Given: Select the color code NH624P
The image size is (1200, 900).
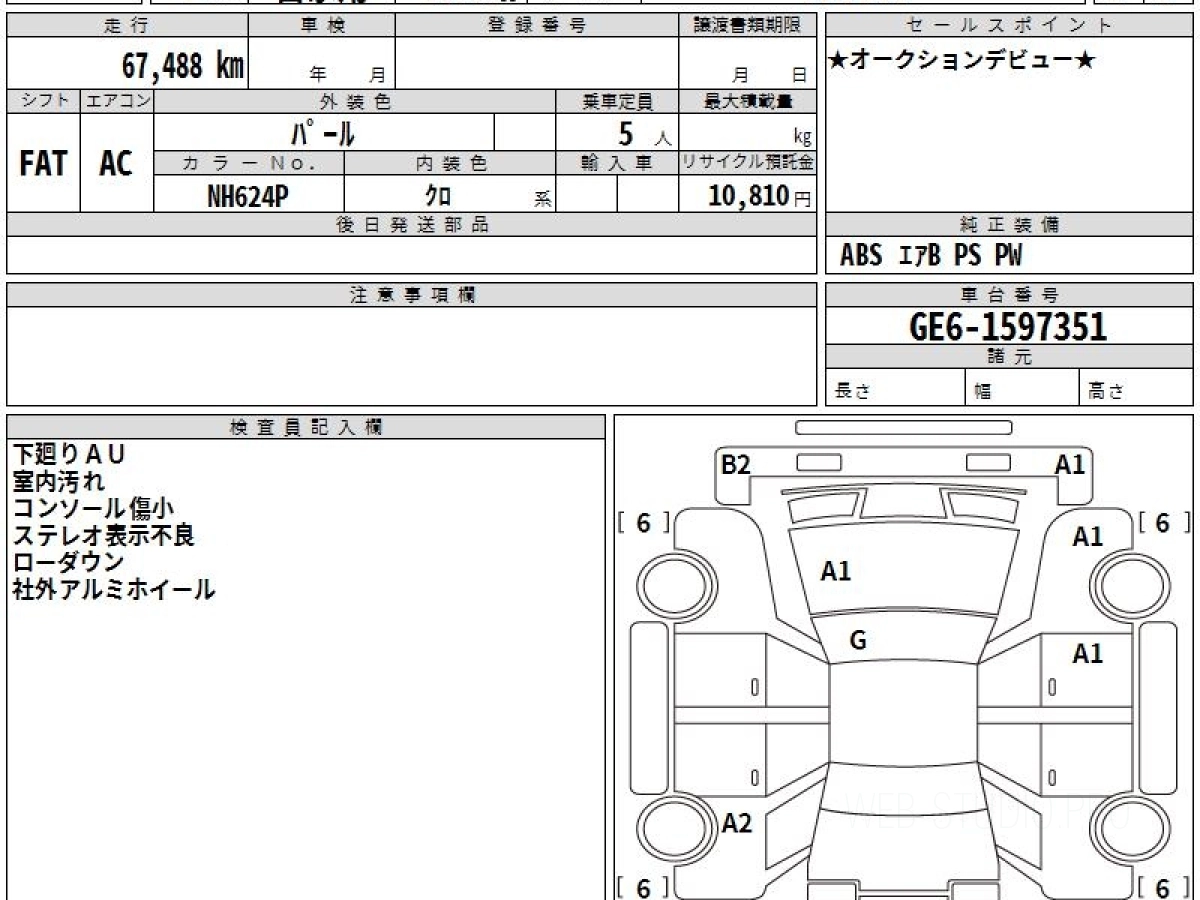Looking at the screenshot, I should (248, 196).
